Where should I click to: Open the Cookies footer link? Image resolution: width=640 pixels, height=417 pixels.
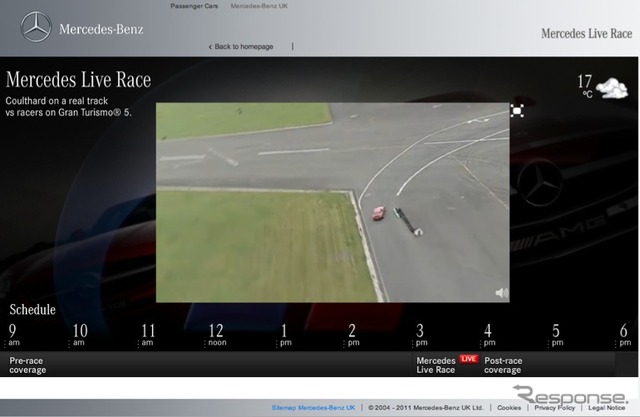pos(509,408)
